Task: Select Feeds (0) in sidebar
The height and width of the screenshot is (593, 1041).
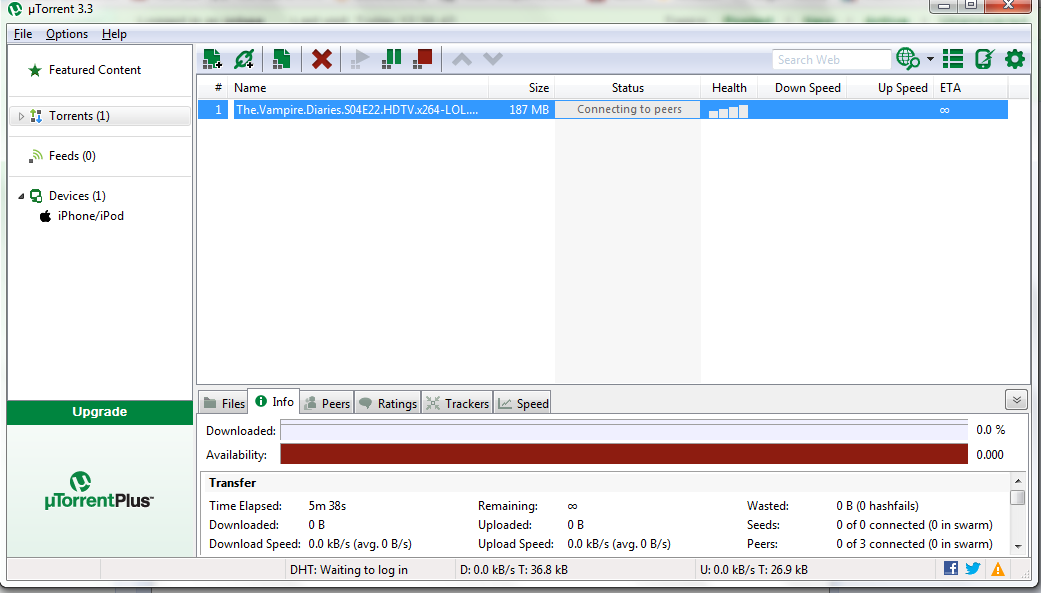Action: point(72,156)
